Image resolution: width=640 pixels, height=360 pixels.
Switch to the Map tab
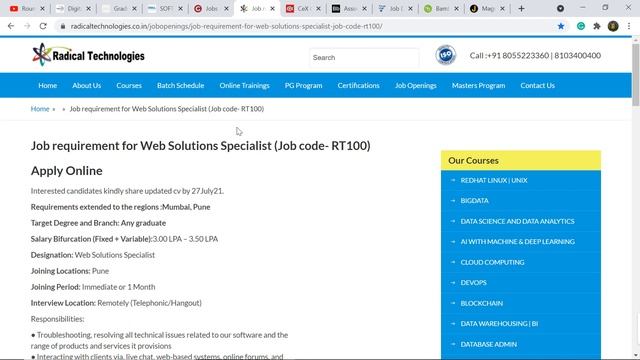(485, 9)
